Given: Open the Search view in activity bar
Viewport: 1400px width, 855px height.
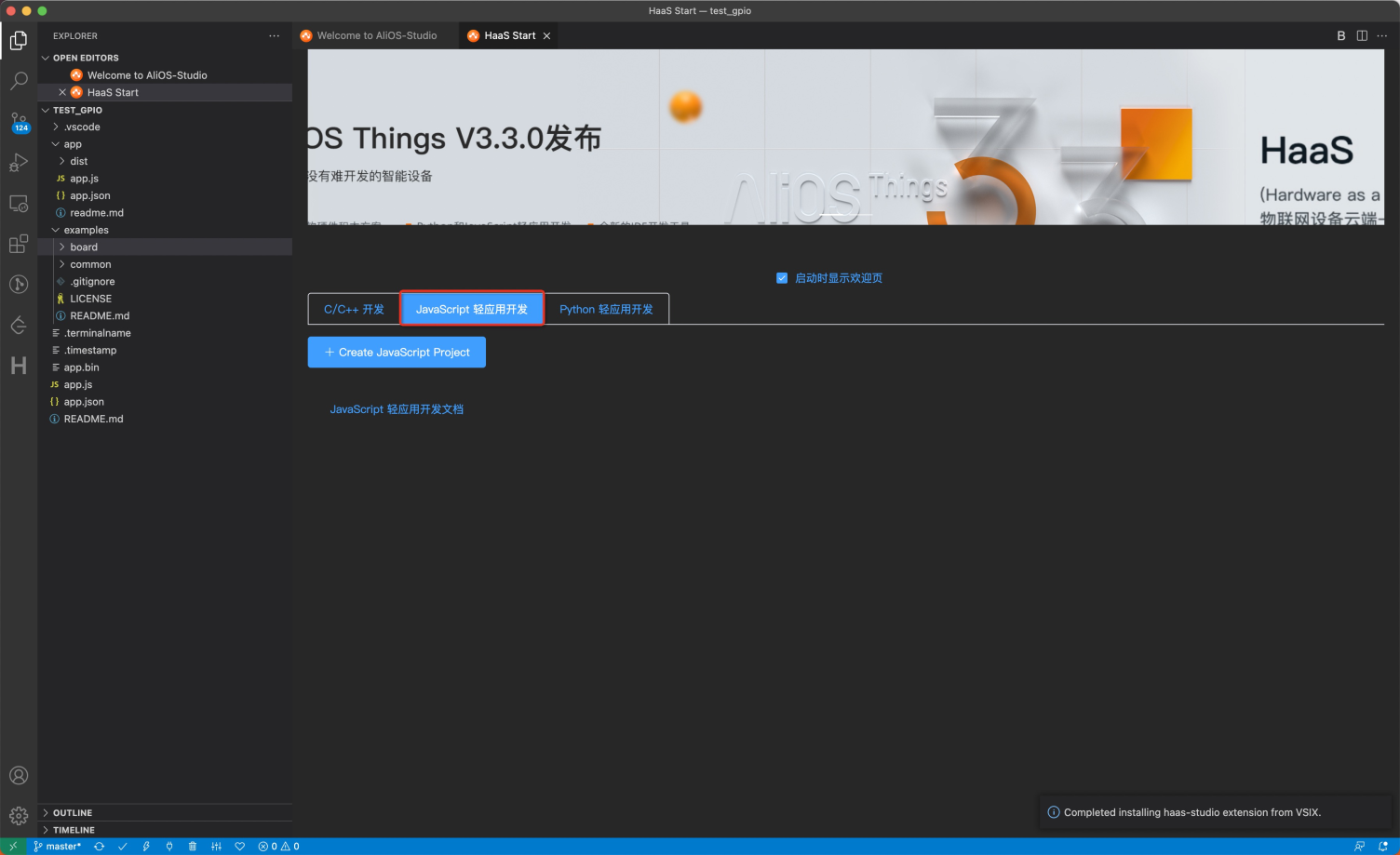Looking at the screenshot, I should click(19, 81).
